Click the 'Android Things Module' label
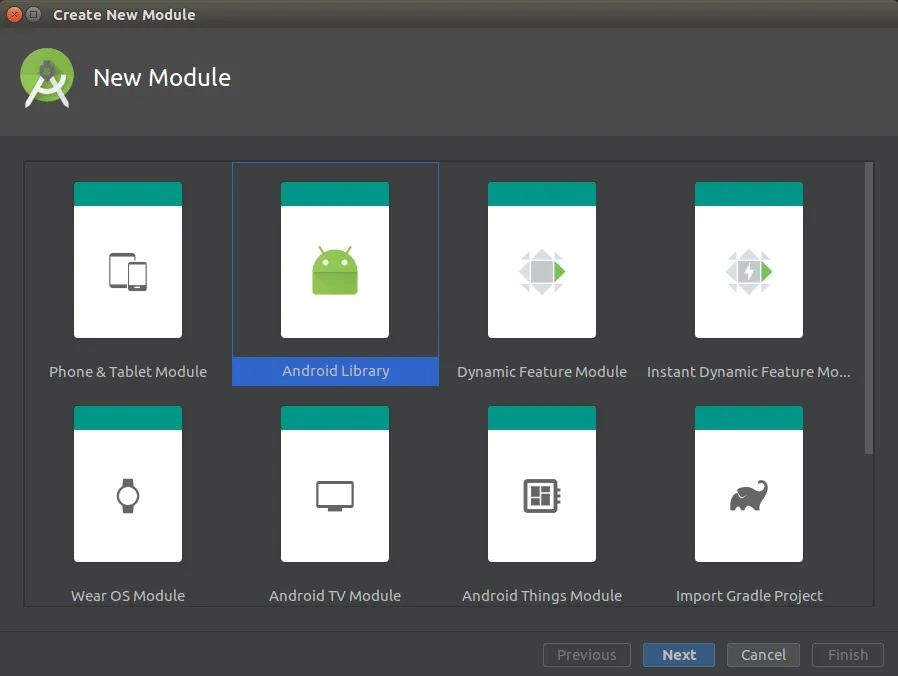The height and width of the screenshot is (676, 898). (x=542, y=596)
